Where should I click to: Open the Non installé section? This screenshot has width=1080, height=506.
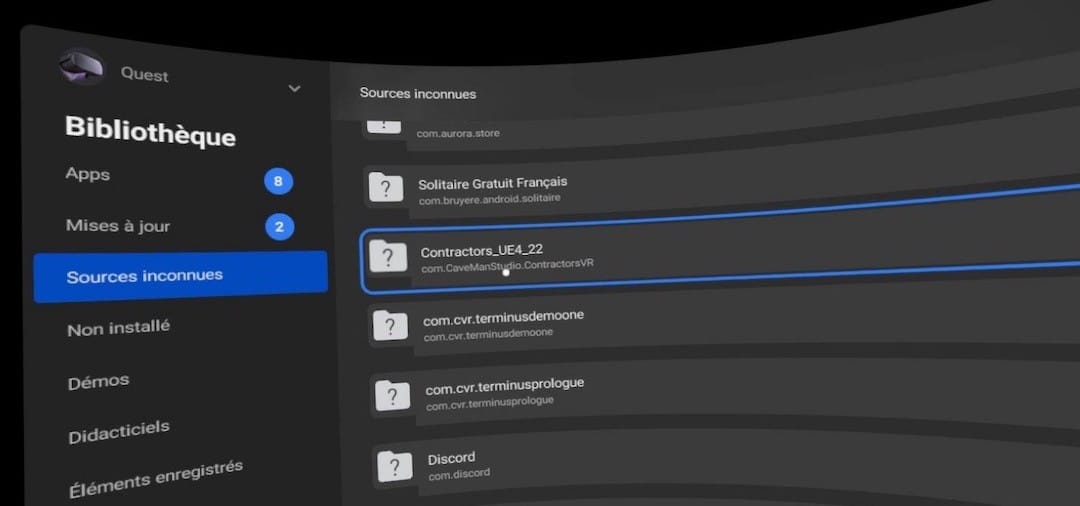tap(118, 328)
